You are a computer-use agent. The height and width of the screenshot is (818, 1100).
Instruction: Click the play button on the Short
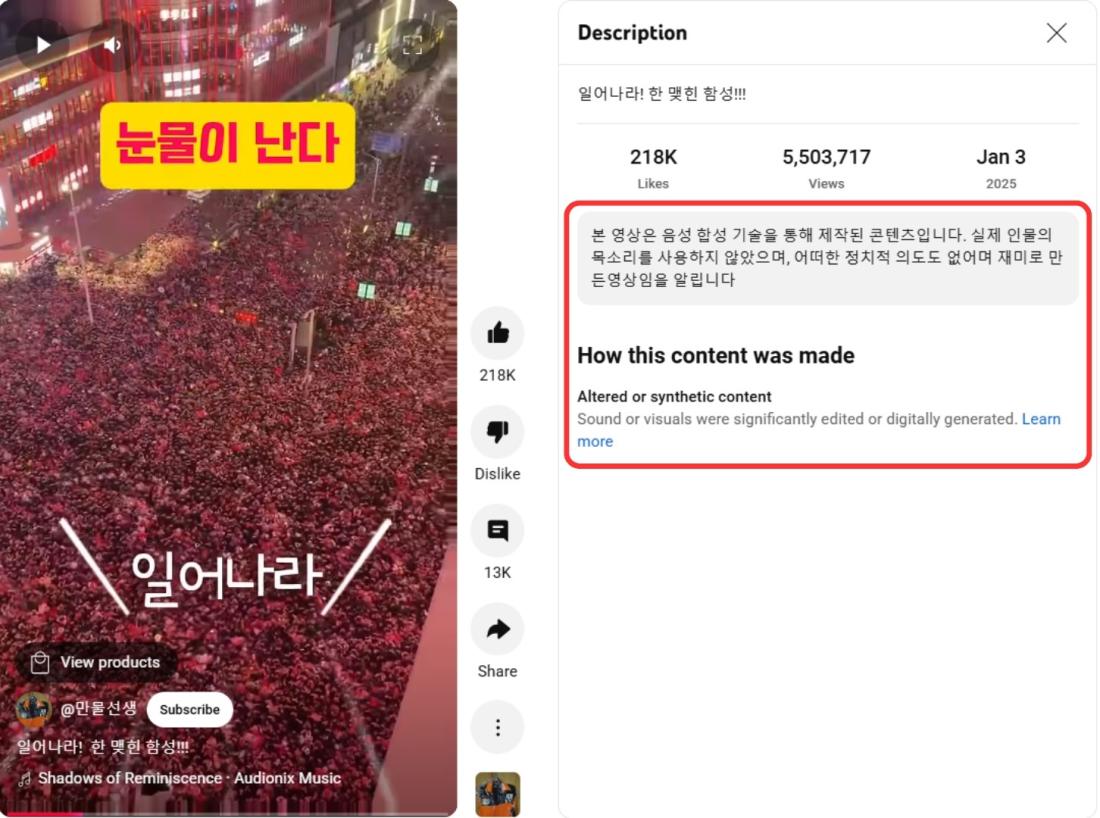coord(43,45)
